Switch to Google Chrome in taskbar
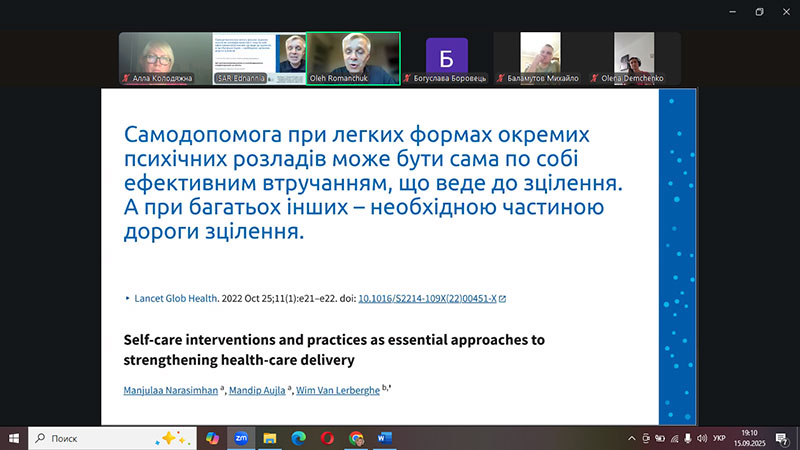 357,438
